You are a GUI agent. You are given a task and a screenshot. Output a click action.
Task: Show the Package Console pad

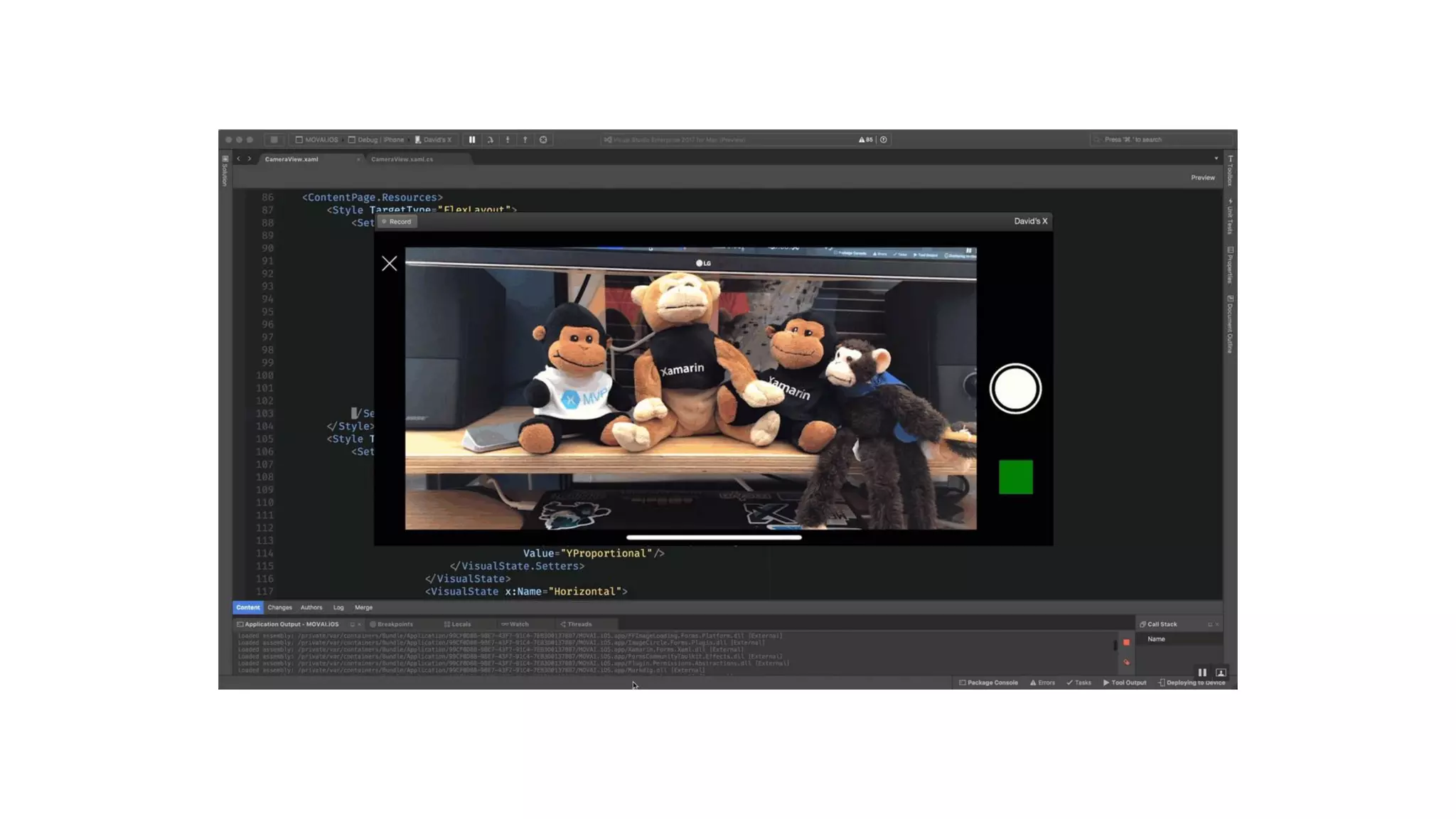click(x=988, y=682)
